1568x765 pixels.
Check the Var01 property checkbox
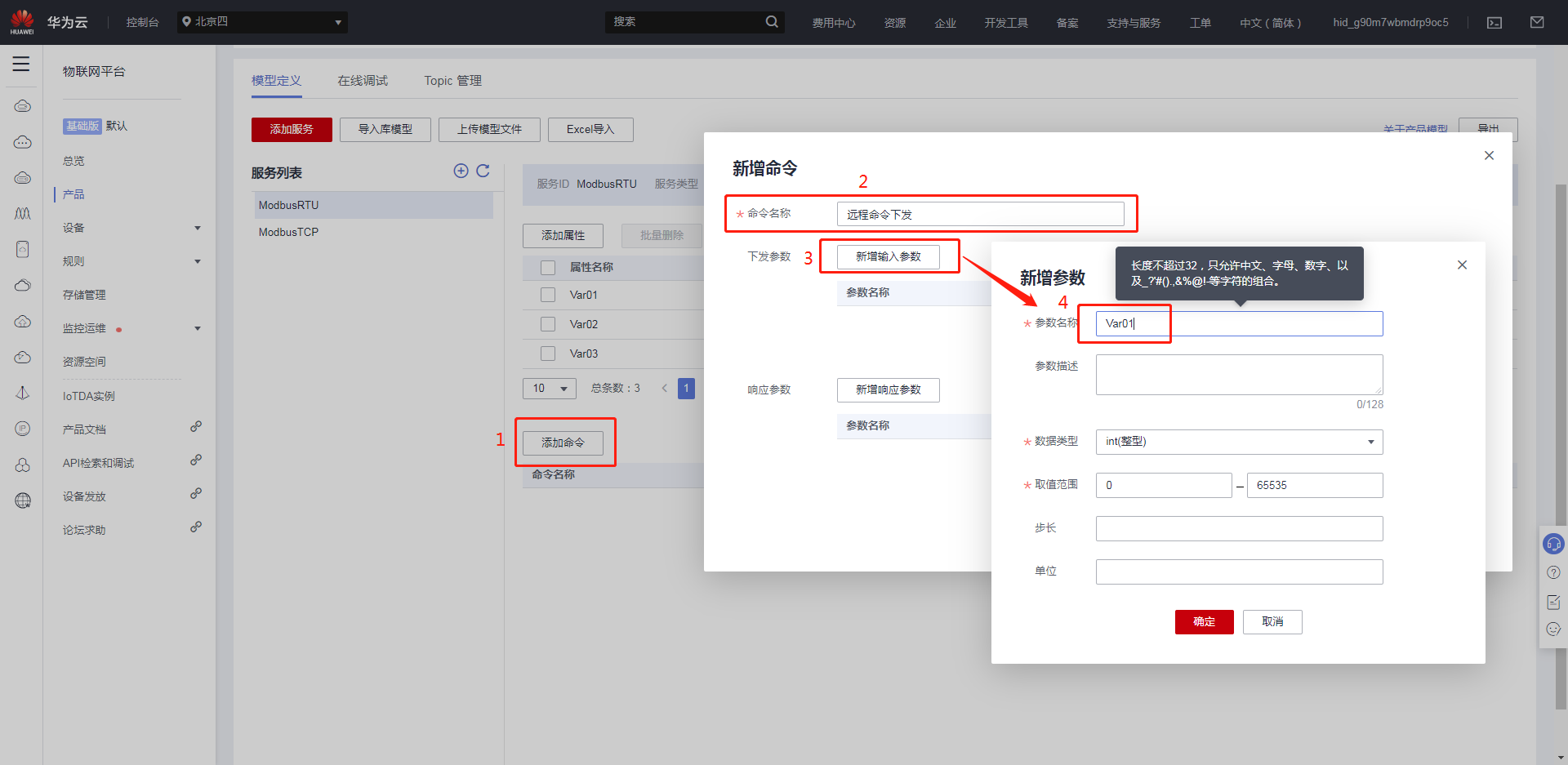[x=548, y=295]
